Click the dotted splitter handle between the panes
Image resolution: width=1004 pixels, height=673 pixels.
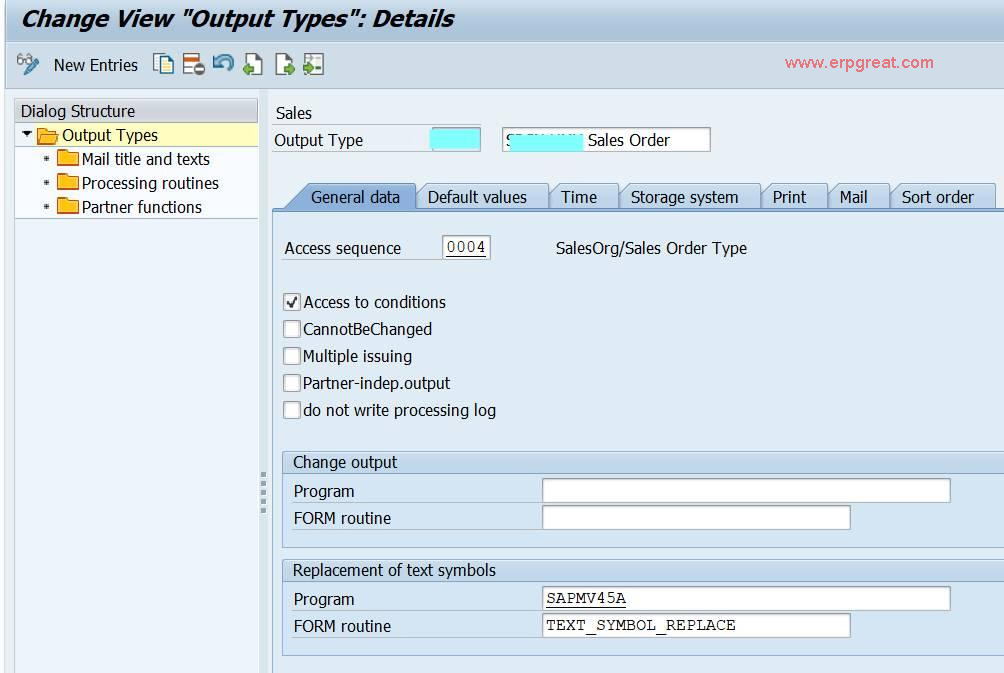click(263, 492)
